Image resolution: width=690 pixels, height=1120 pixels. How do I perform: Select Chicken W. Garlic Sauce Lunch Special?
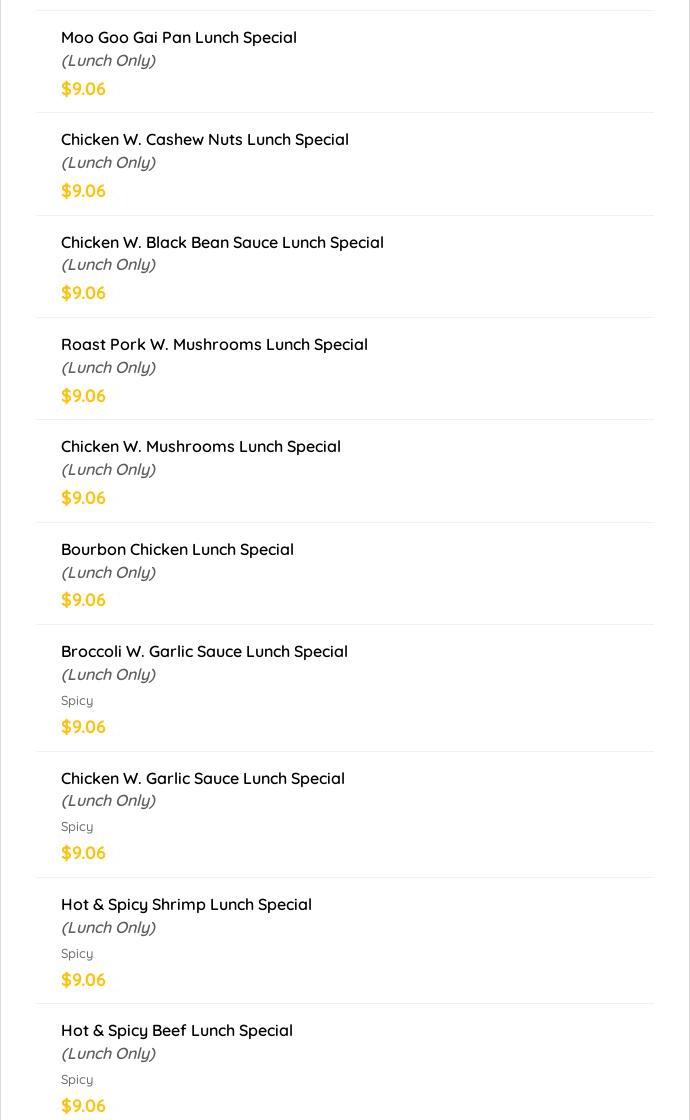345,814
